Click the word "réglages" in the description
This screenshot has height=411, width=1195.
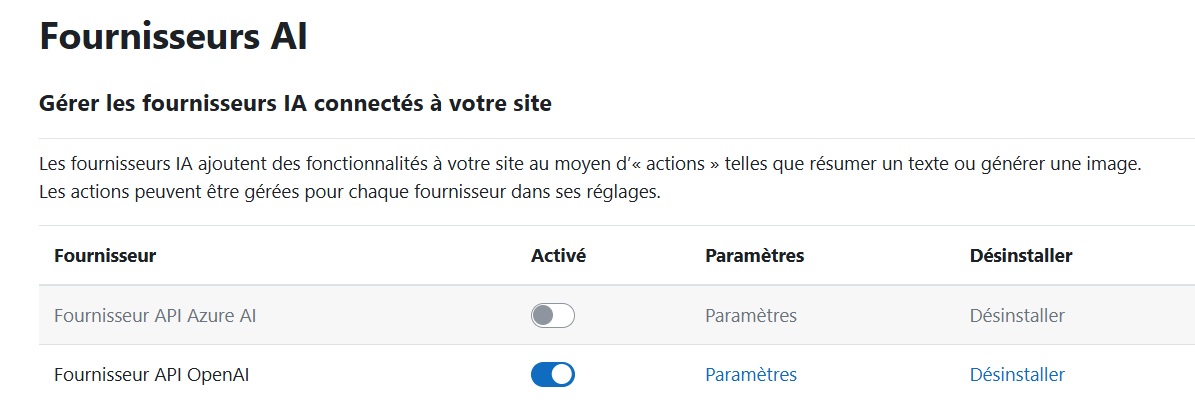click(x=624, y=192)
